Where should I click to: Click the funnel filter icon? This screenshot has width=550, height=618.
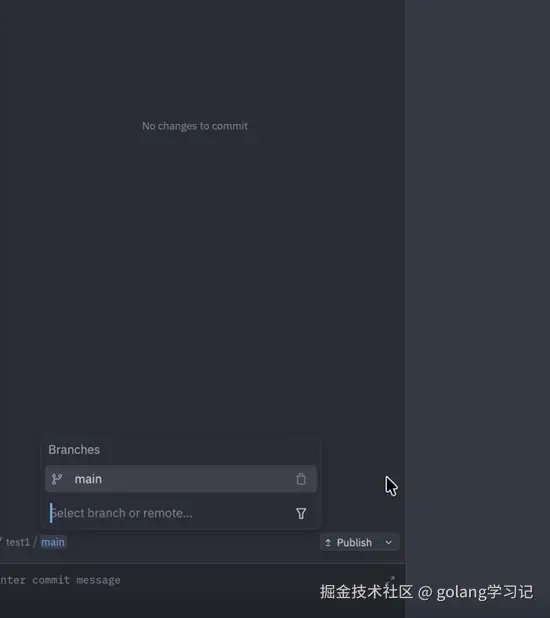point(301,513)
